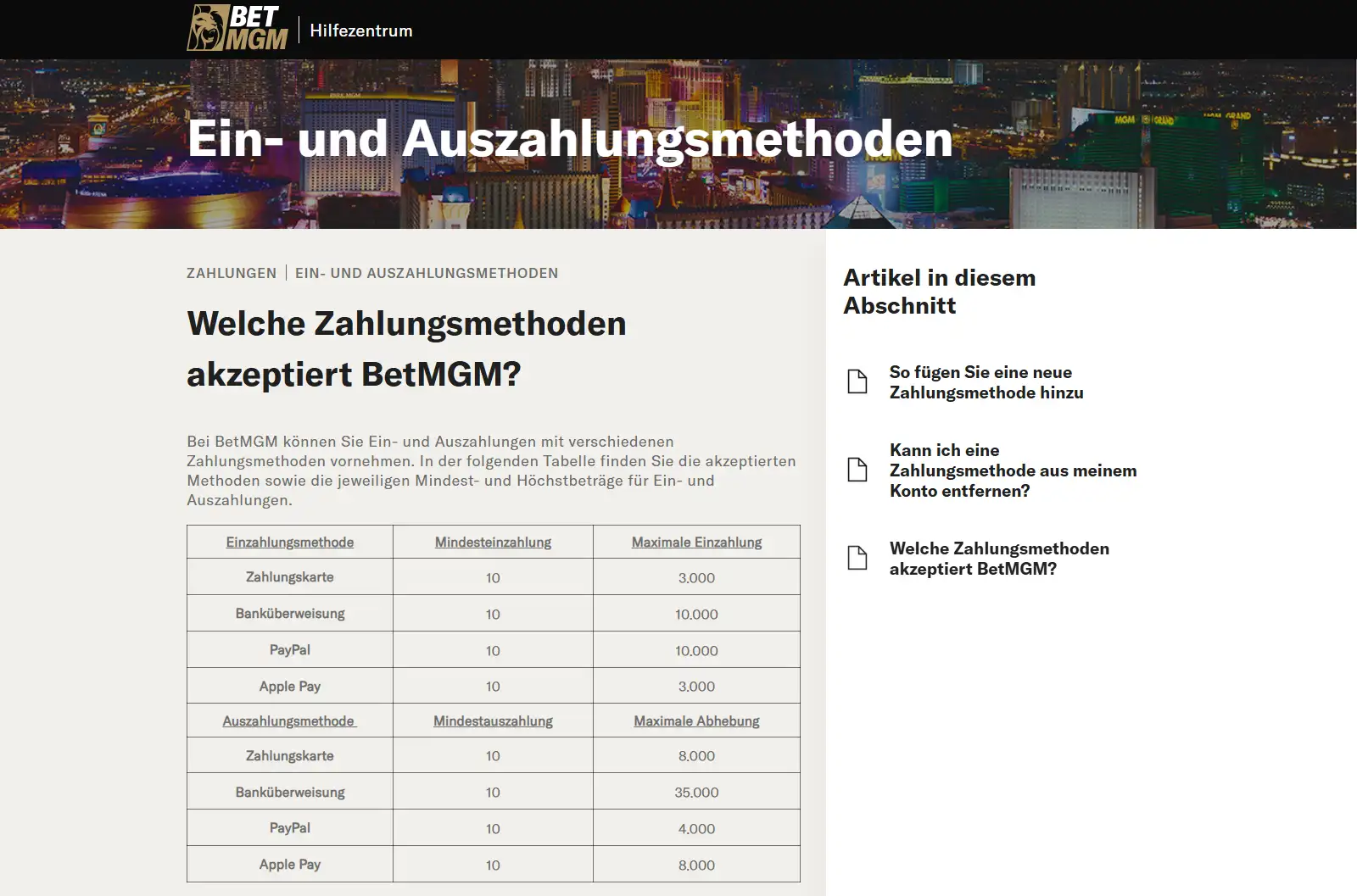Select the deposit 'Banküberweisung' cell
Viewport: 1357px width, 896px height.
tap(290, 614)
